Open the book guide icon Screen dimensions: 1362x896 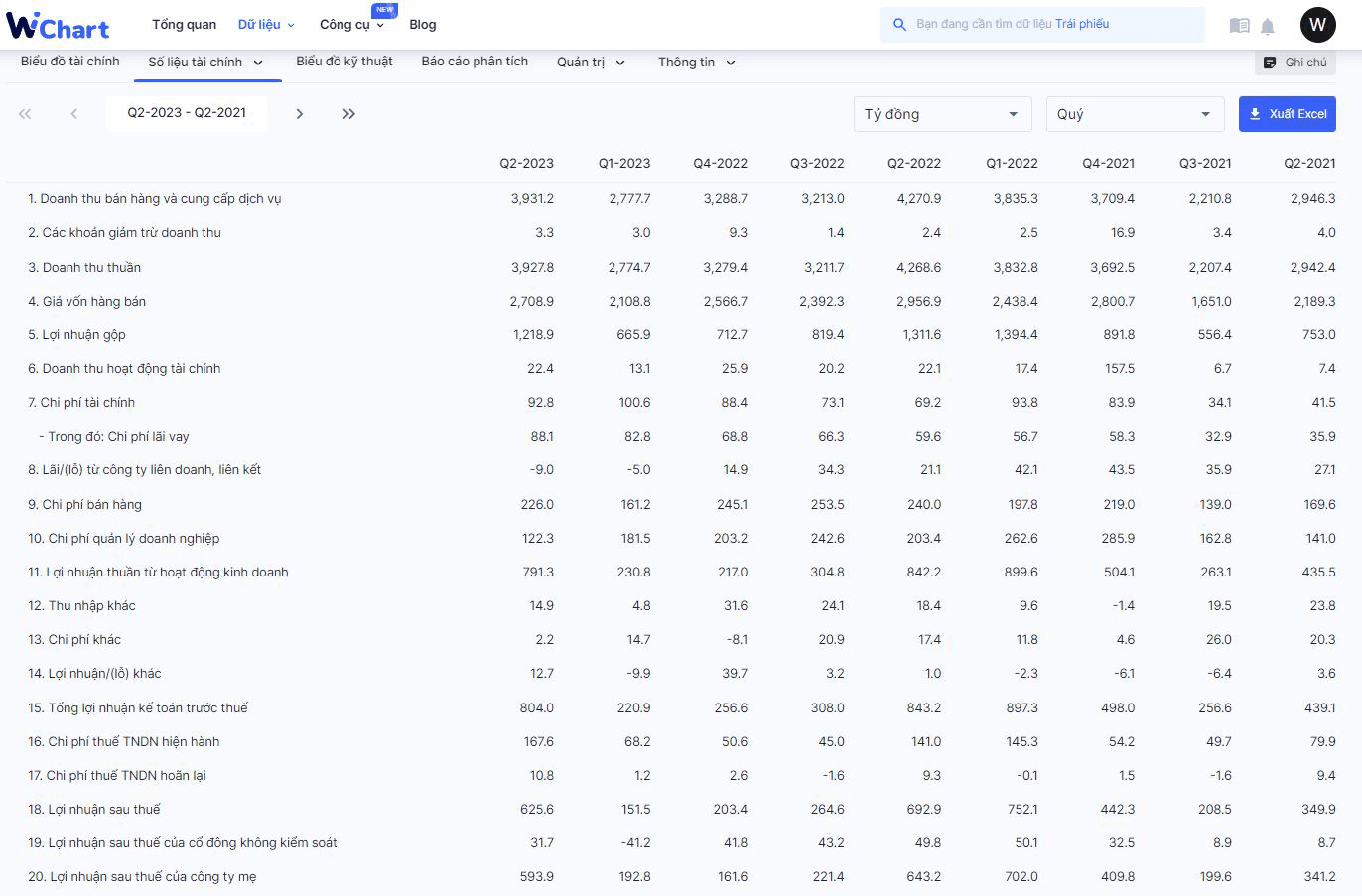pyautogui.click(x=1239, y=26)
